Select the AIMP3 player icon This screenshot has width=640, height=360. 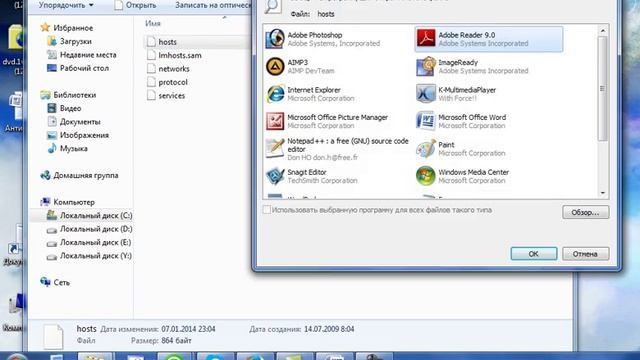[275, 67]
